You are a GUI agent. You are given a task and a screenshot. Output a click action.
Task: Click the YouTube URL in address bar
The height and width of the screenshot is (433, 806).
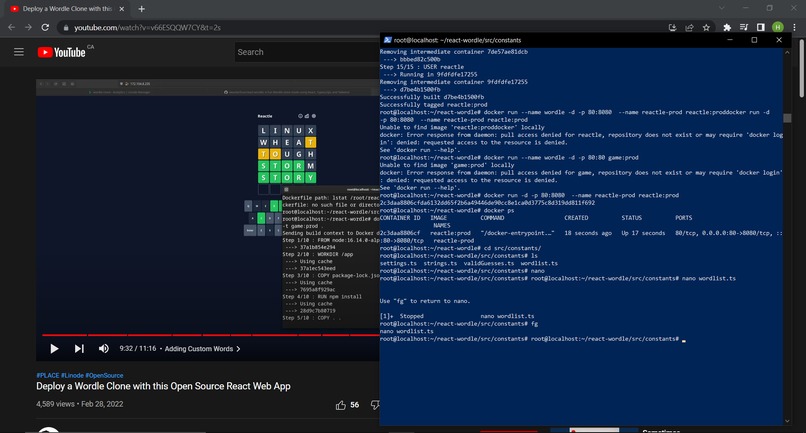tap(147, 28)
